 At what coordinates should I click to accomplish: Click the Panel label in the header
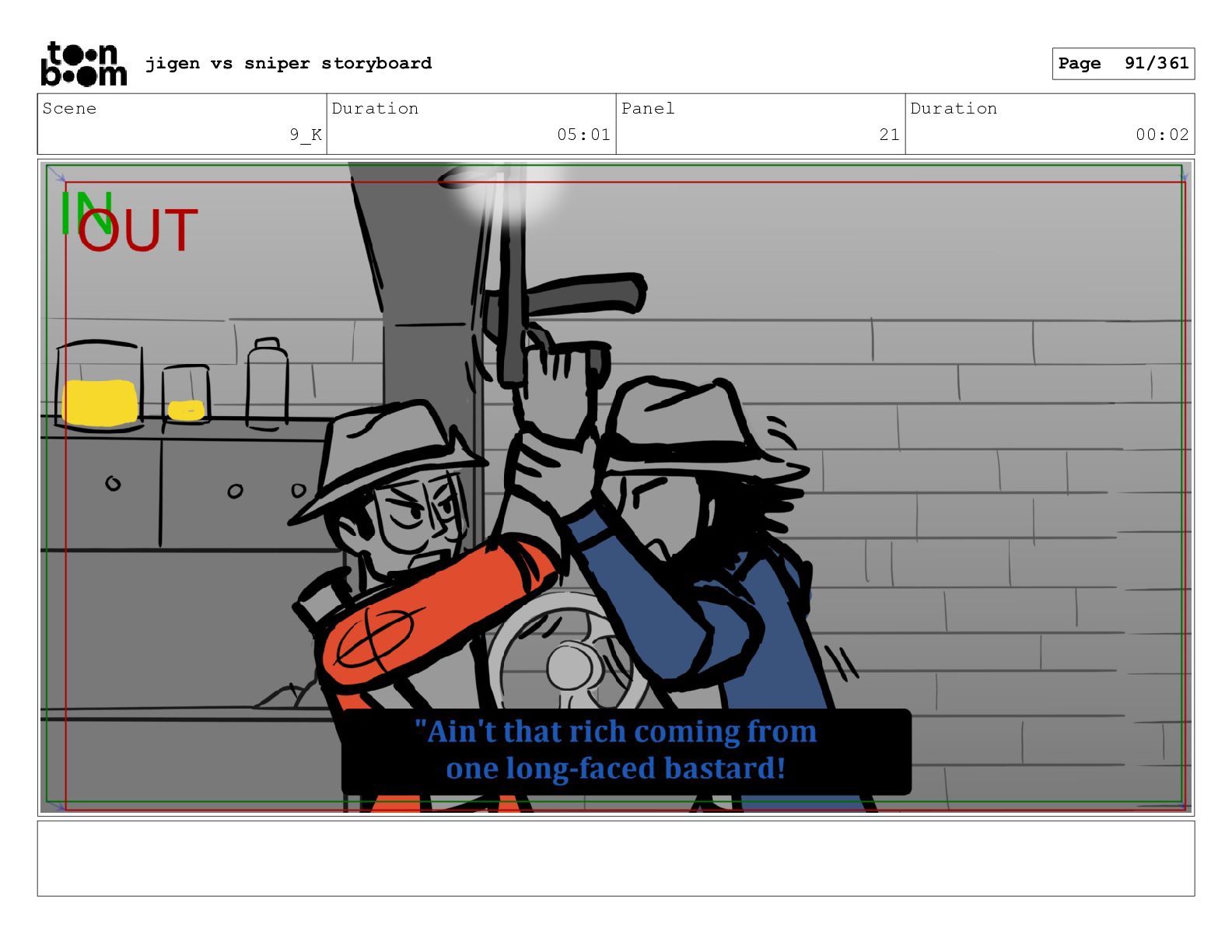[648, 109]
